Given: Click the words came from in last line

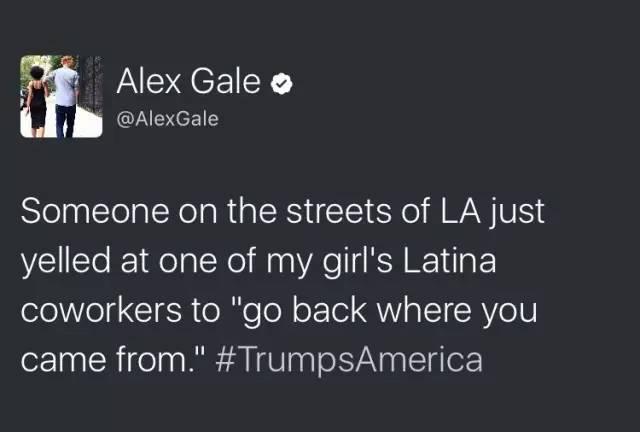Looking at the screenshot, I should (x=104, y=360).
